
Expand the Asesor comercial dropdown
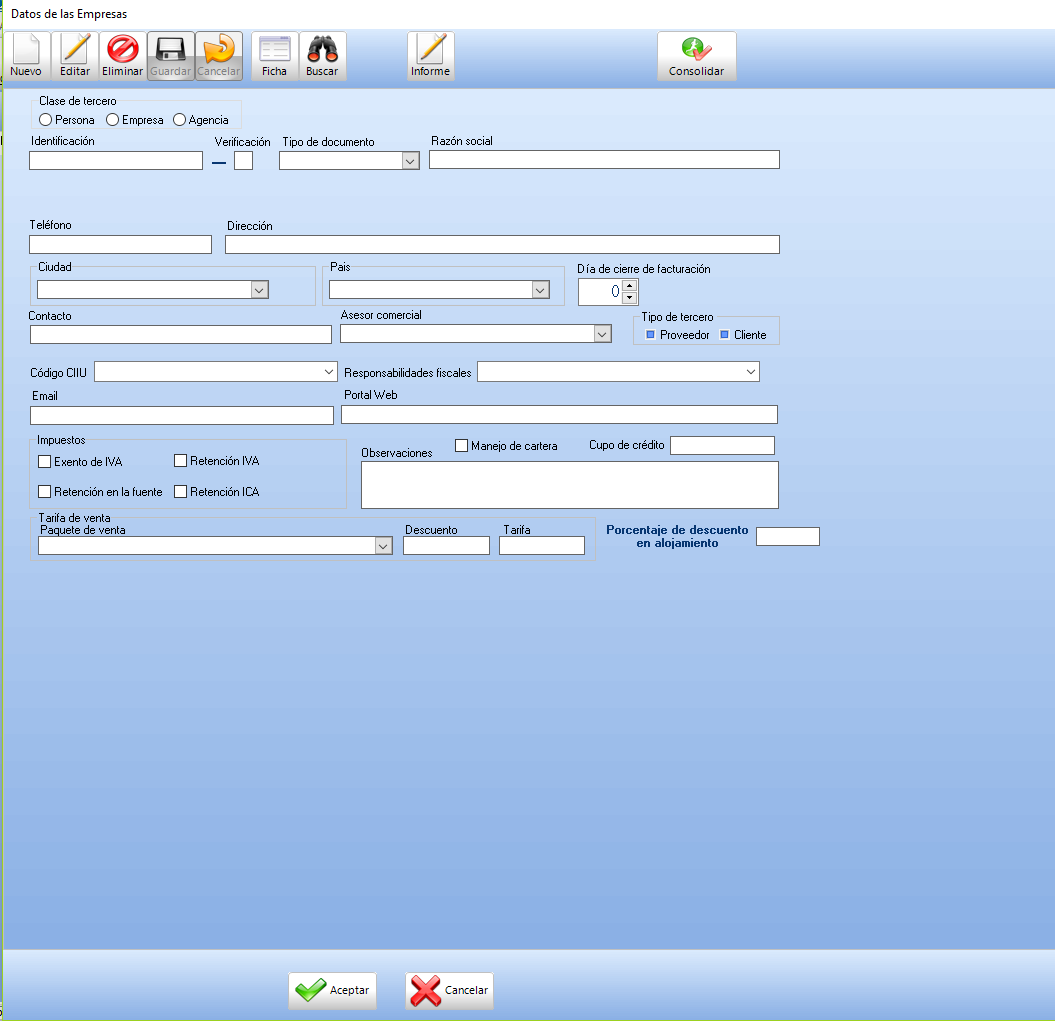[x=602, y=335]
